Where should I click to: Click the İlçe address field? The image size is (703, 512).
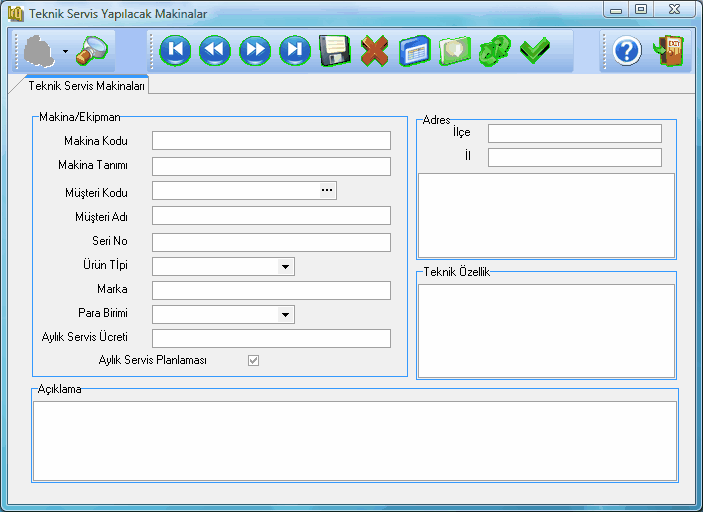coord(574,134)
